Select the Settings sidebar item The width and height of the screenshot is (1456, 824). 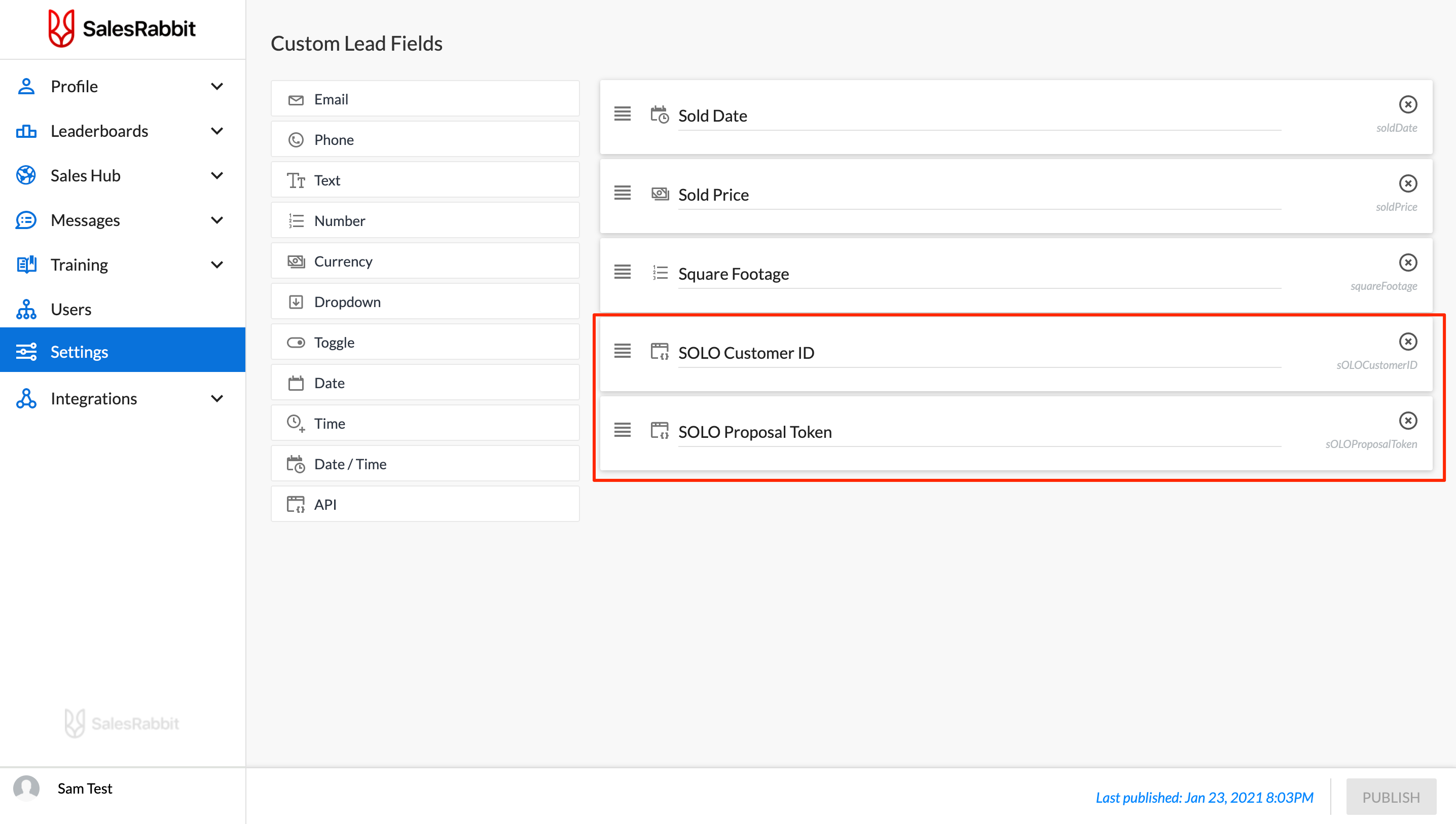tap(122, 350)
